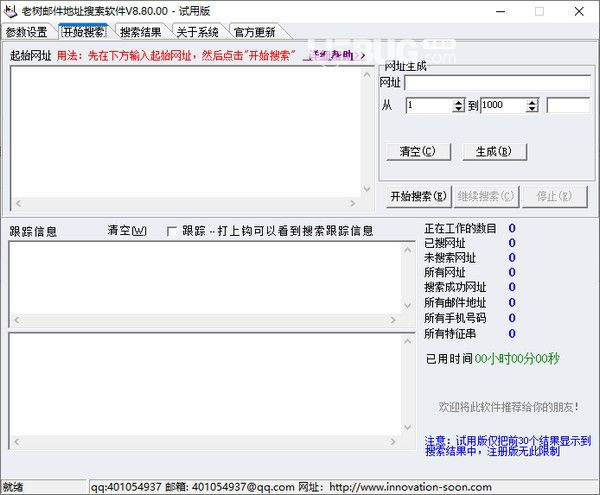Click up arrow of 跟踪信息 box scrollbar
This screenshot has width=600, height=495.
click(408, 250)
